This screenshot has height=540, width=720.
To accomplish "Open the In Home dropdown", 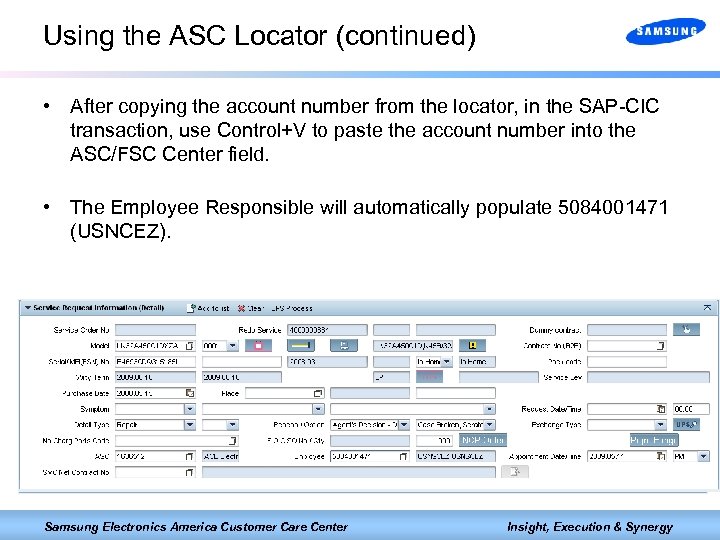I will pos(446,361).
